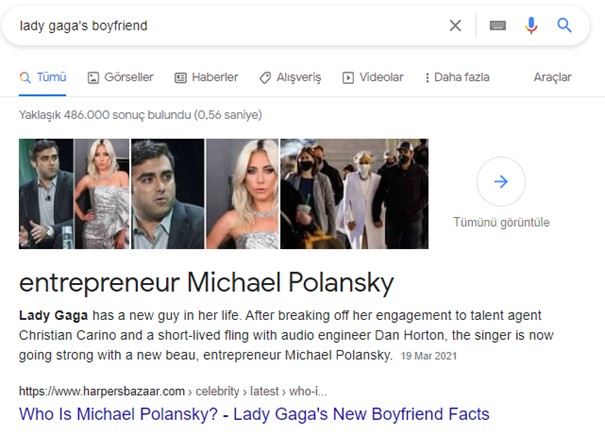Click the Alışveriş tag icon
Screen dimensions: 605x435
(x=265, y=78)
